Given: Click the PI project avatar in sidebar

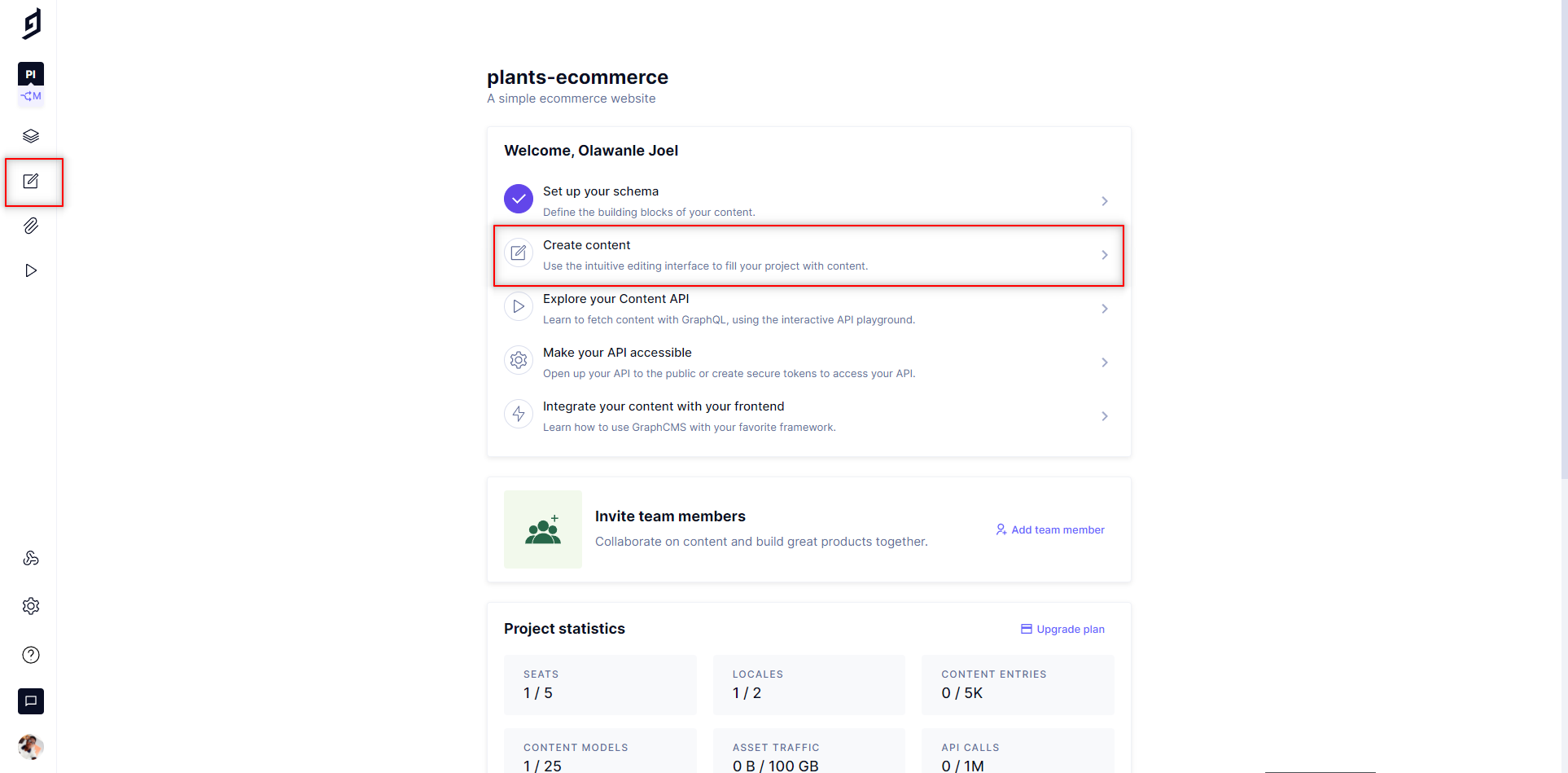Looking at the screenshot, I should (x=31, y=73).
